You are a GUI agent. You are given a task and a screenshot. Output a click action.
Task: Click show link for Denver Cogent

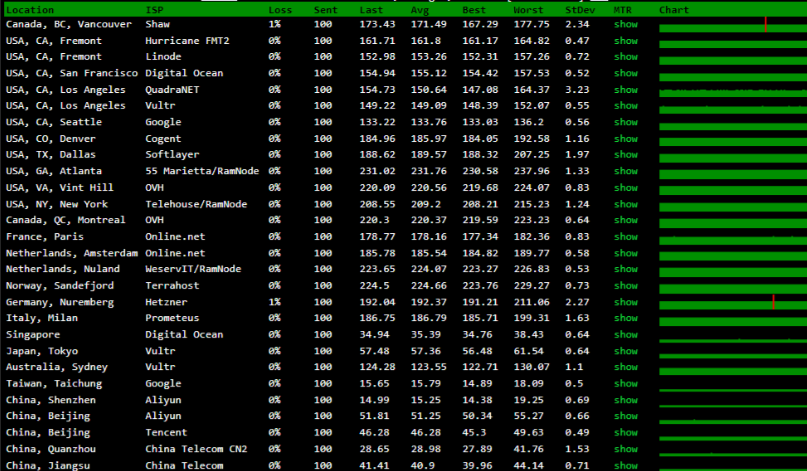point(625,138)
